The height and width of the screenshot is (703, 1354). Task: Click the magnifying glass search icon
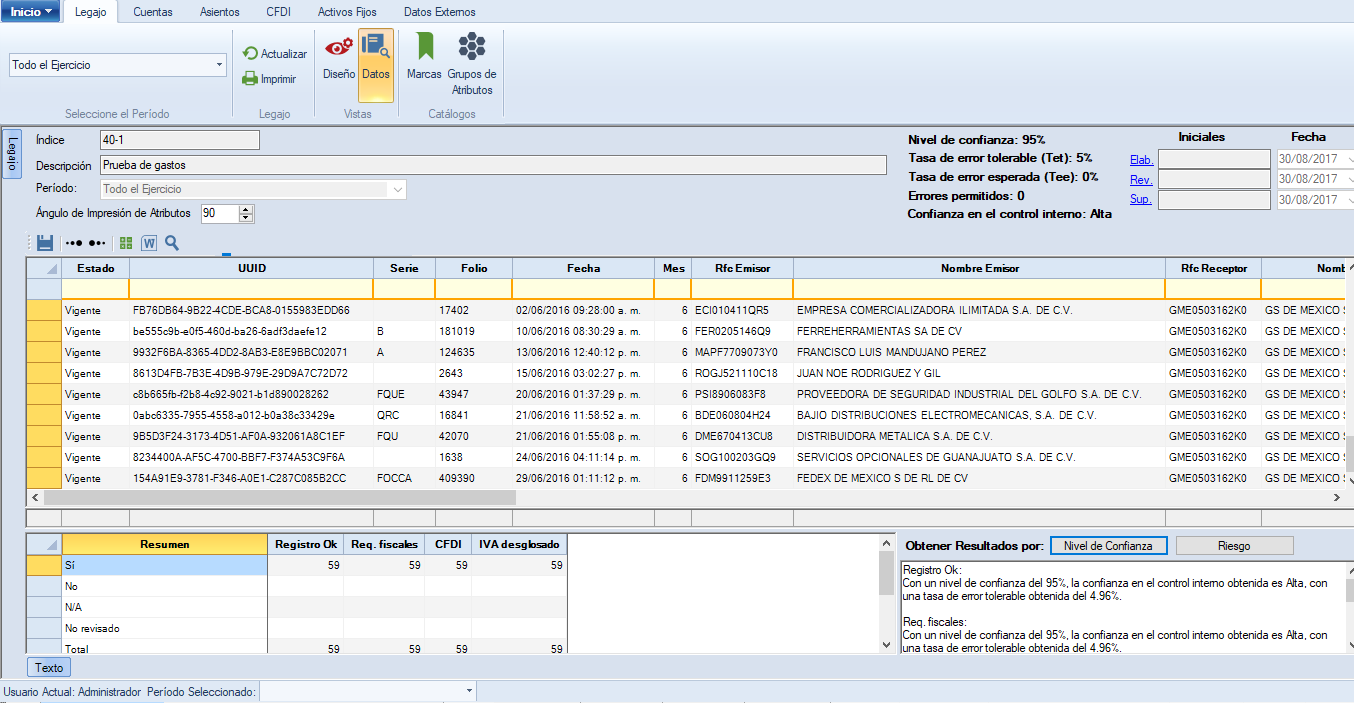tap(172, 243)
